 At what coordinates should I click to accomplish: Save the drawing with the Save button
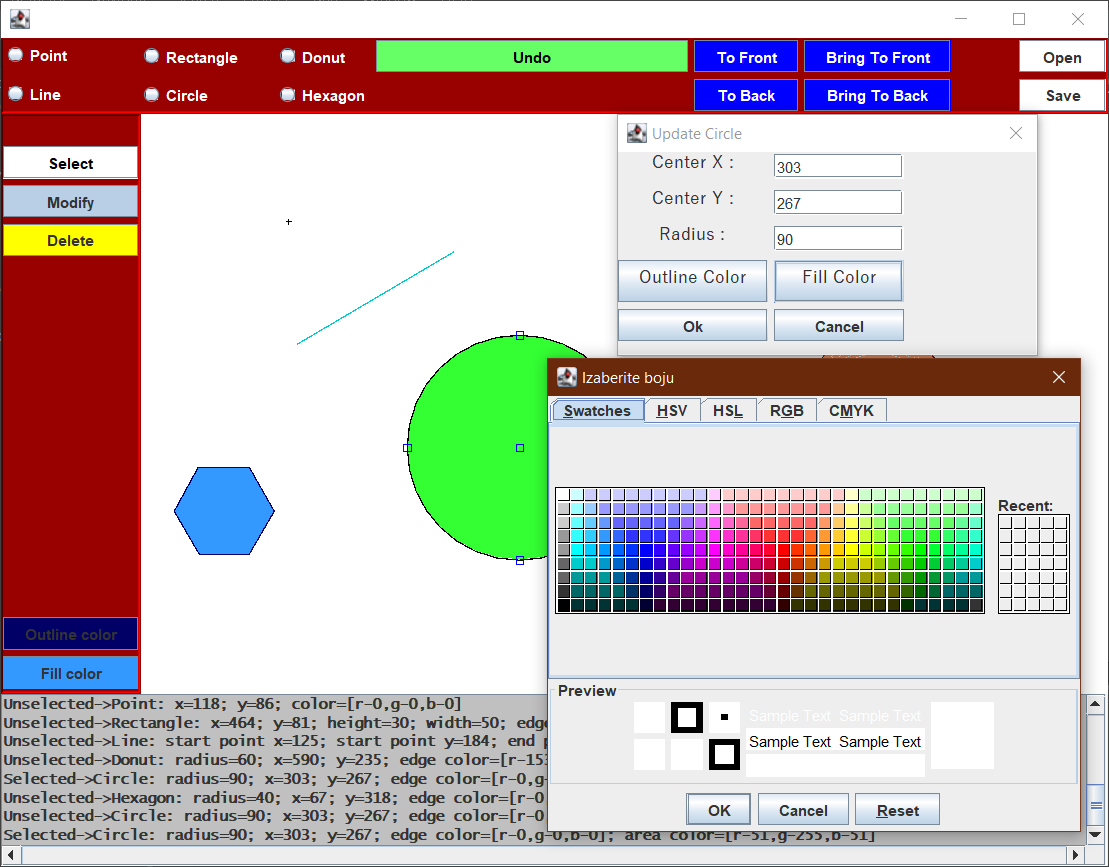click(1062, 95)
